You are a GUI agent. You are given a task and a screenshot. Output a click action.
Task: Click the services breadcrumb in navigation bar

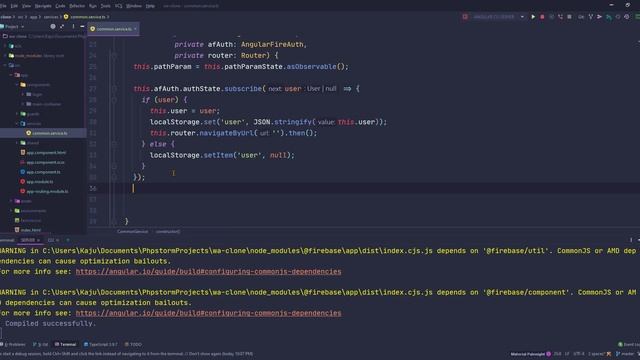tap(51, 17)
